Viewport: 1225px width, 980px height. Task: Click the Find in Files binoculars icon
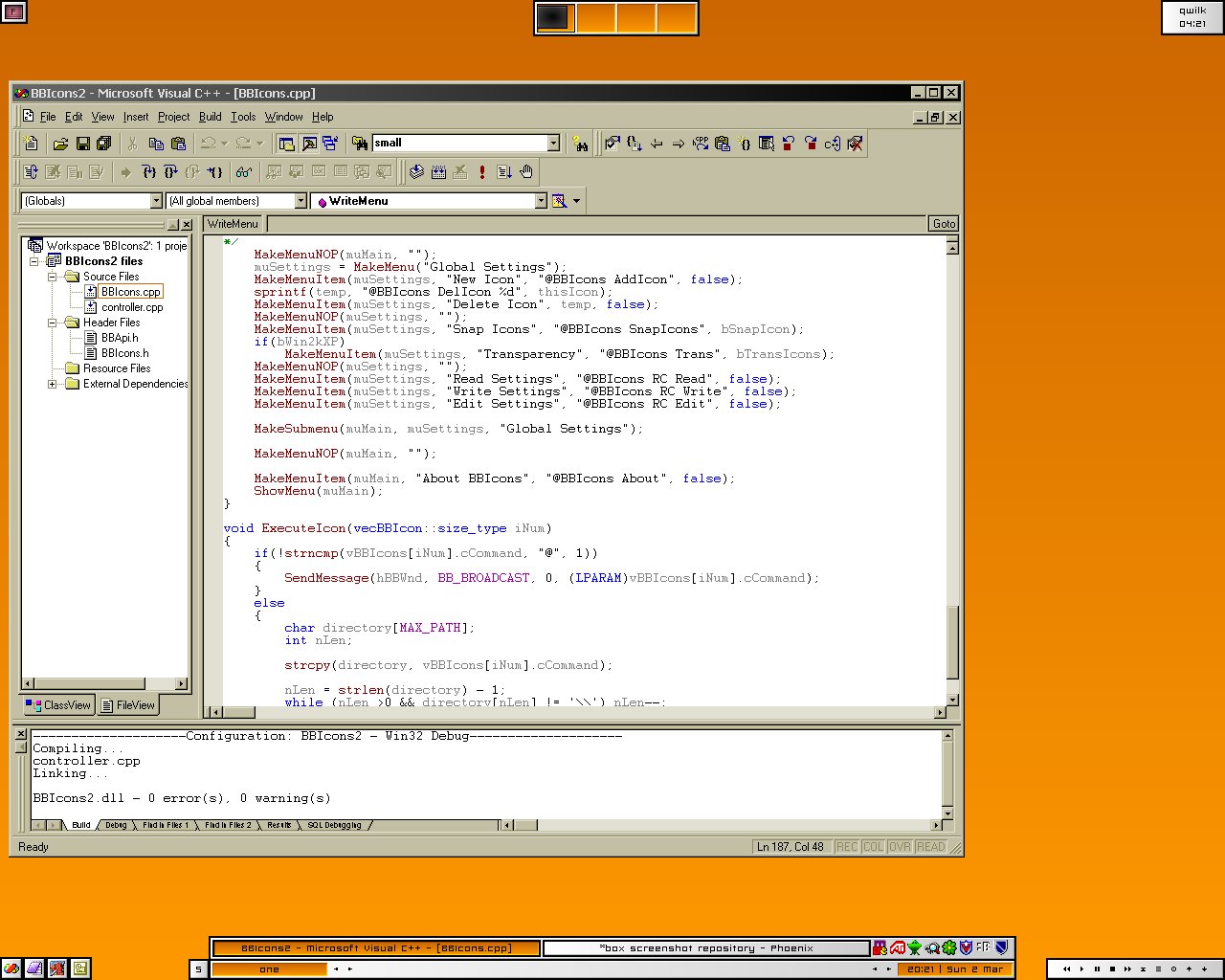[360, 144]
